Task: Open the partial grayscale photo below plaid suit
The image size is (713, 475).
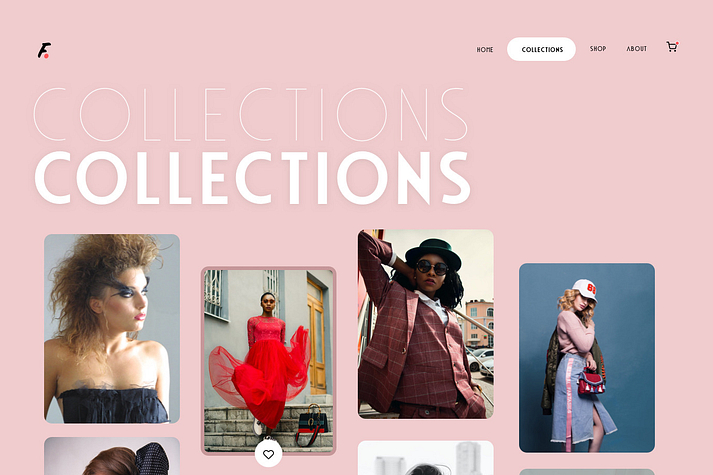Action: point(426,458)
